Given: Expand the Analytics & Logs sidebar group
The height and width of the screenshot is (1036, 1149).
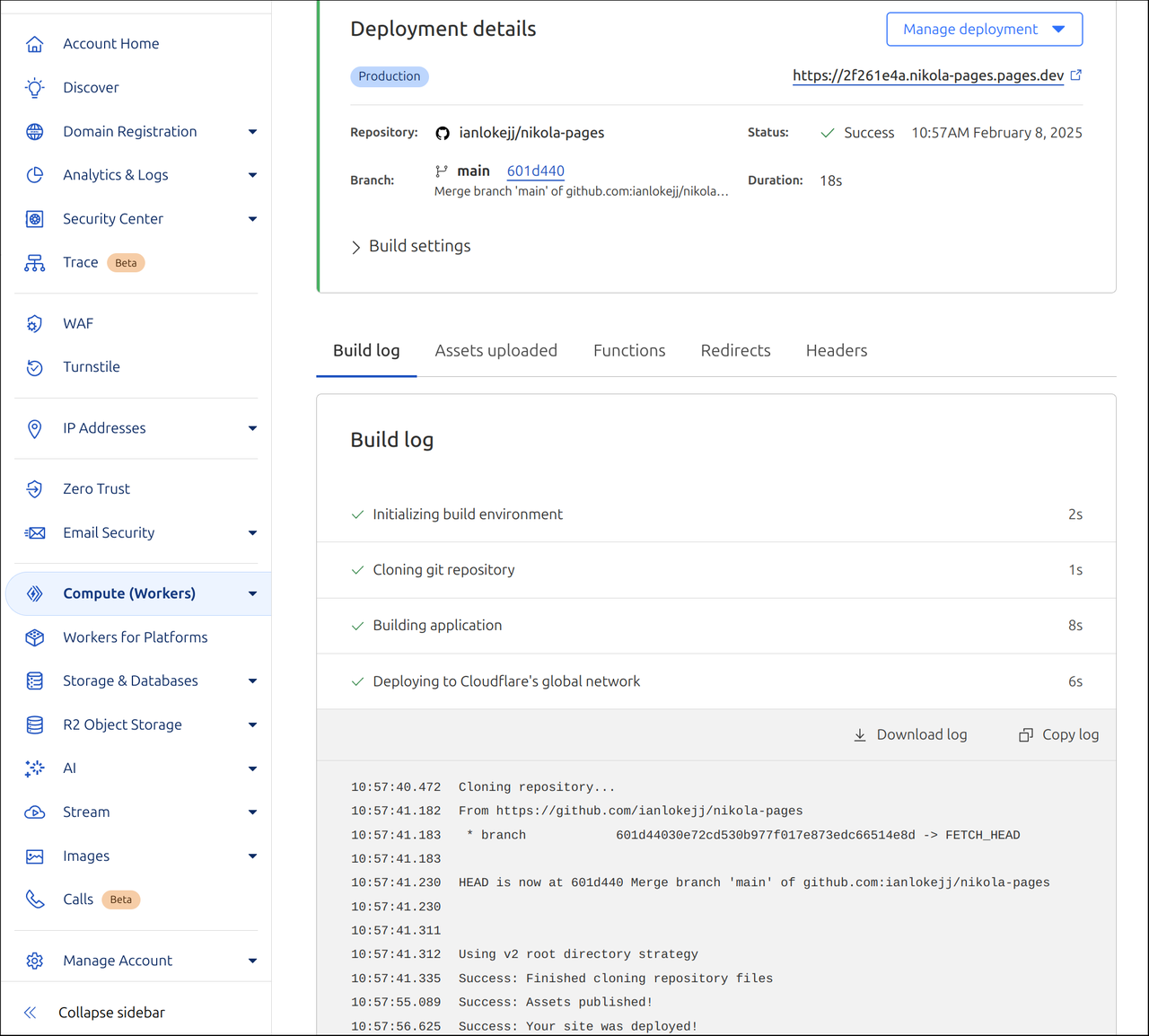Looking at the screenshot, I should pyautogui.click(x=252, y=174).
